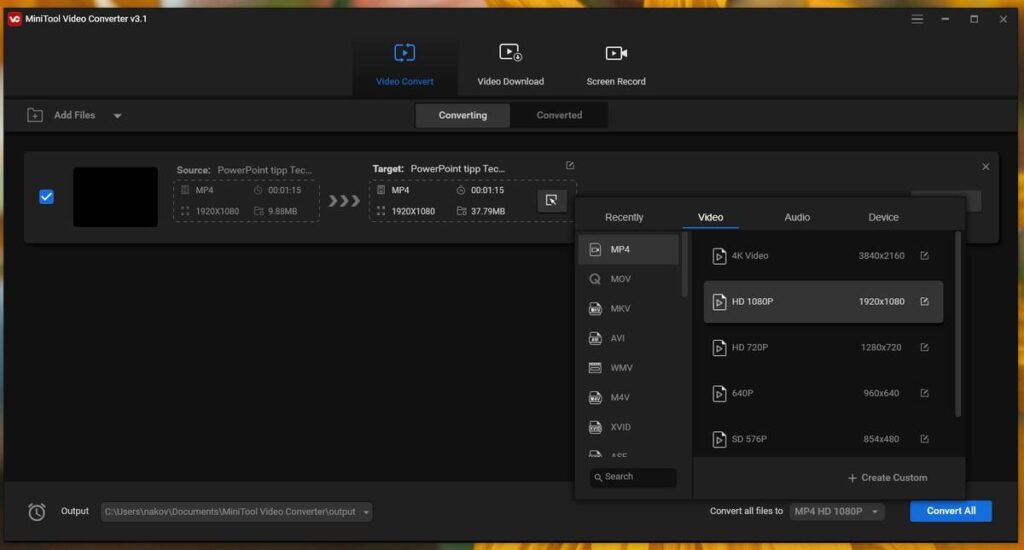The width and height of the screenshot is (1024, 550).
Task: Edit the 4K Video preset settings
Action: [x=924, y=256]
